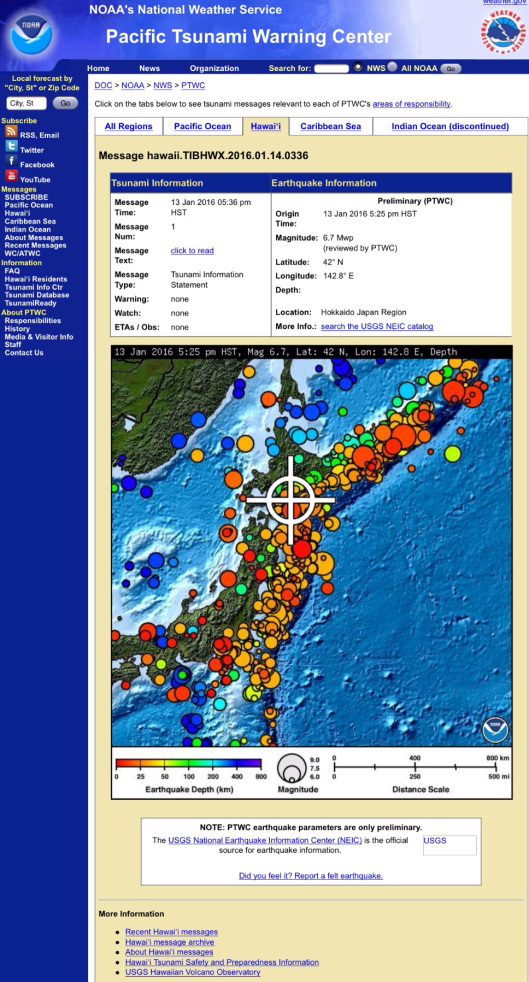Click the City, St forecast input
Viewport: 529px width, 982px height.
pyautogui.click(x=26, y=103)
